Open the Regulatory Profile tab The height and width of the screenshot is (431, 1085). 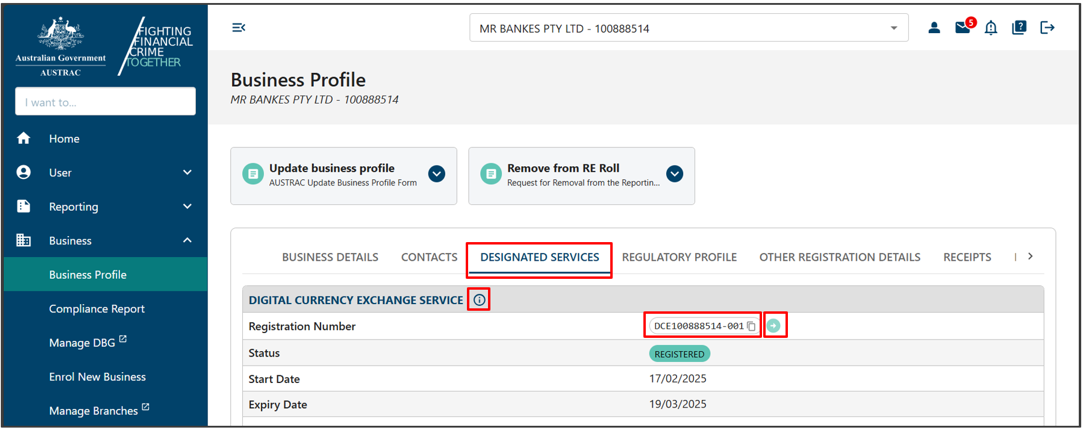point(680,257)
